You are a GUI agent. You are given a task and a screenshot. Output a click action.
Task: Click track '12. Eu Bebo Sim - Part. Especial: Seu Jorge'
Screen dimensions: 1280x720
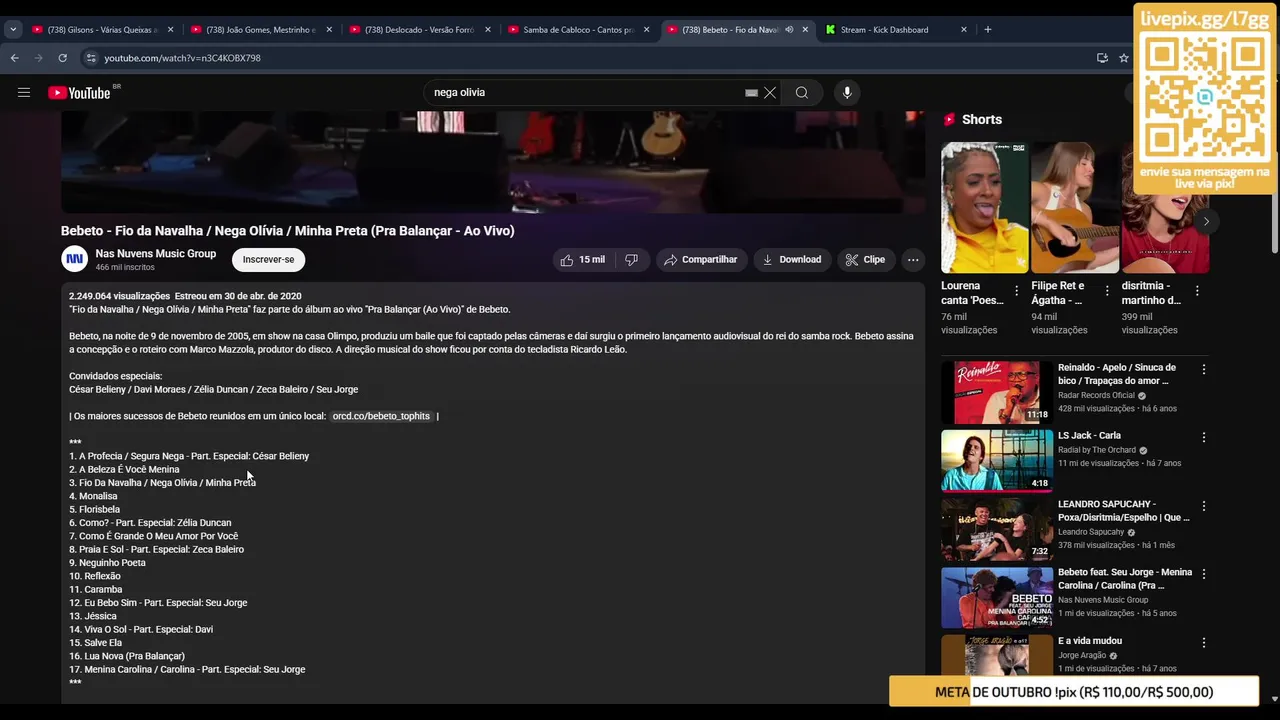click(x=158, y=603)
